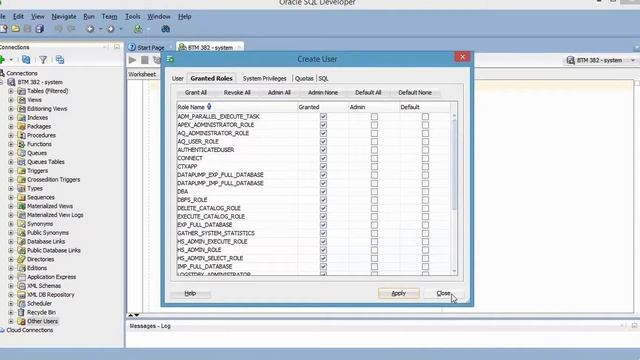
Task: Click the Cloud Connections icon
Action: point(2,330)
